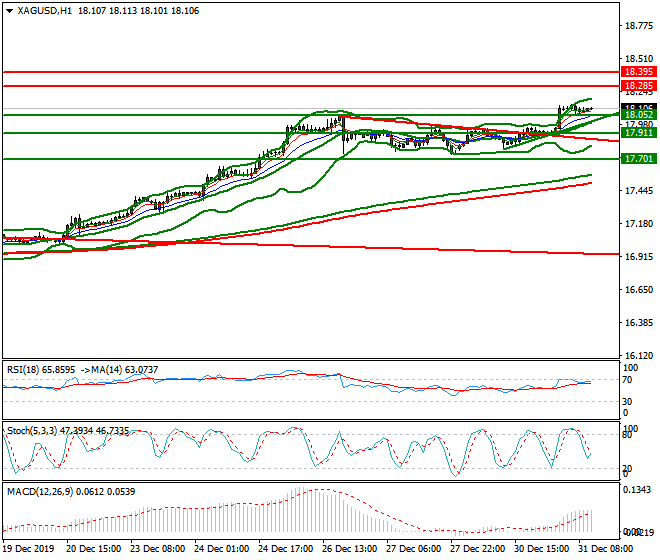
Task: Click the 19 Dec 2019 date label
Action: (28, 549)
